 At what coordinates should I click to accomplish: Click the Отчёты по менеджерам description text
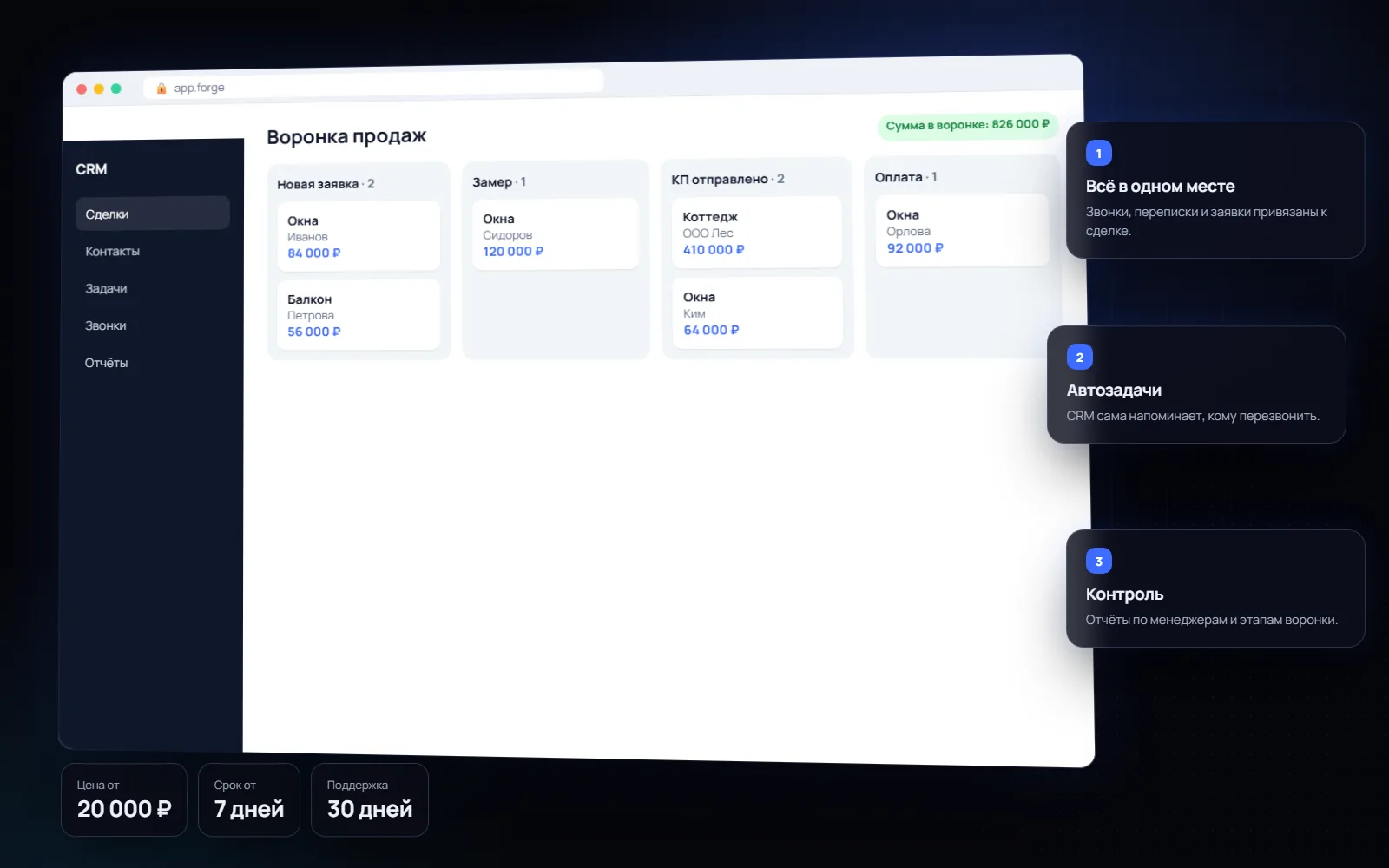coord(1211,621)
